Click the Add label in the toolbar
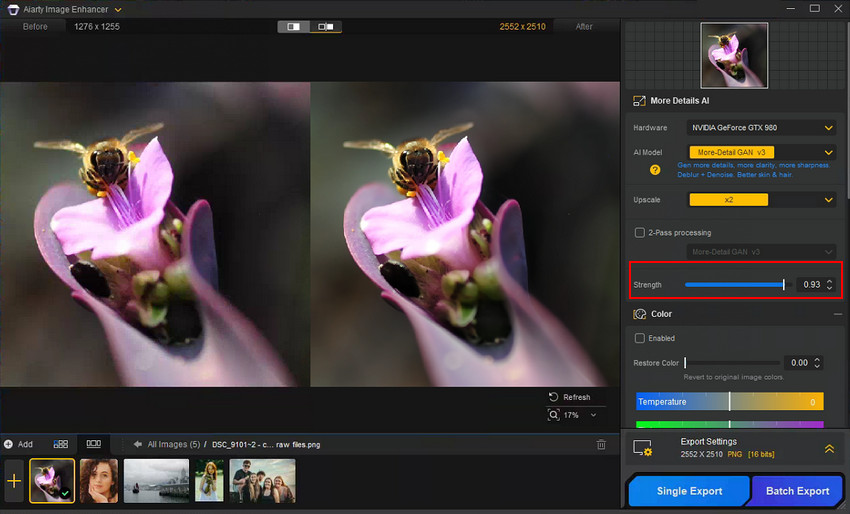 25,444
